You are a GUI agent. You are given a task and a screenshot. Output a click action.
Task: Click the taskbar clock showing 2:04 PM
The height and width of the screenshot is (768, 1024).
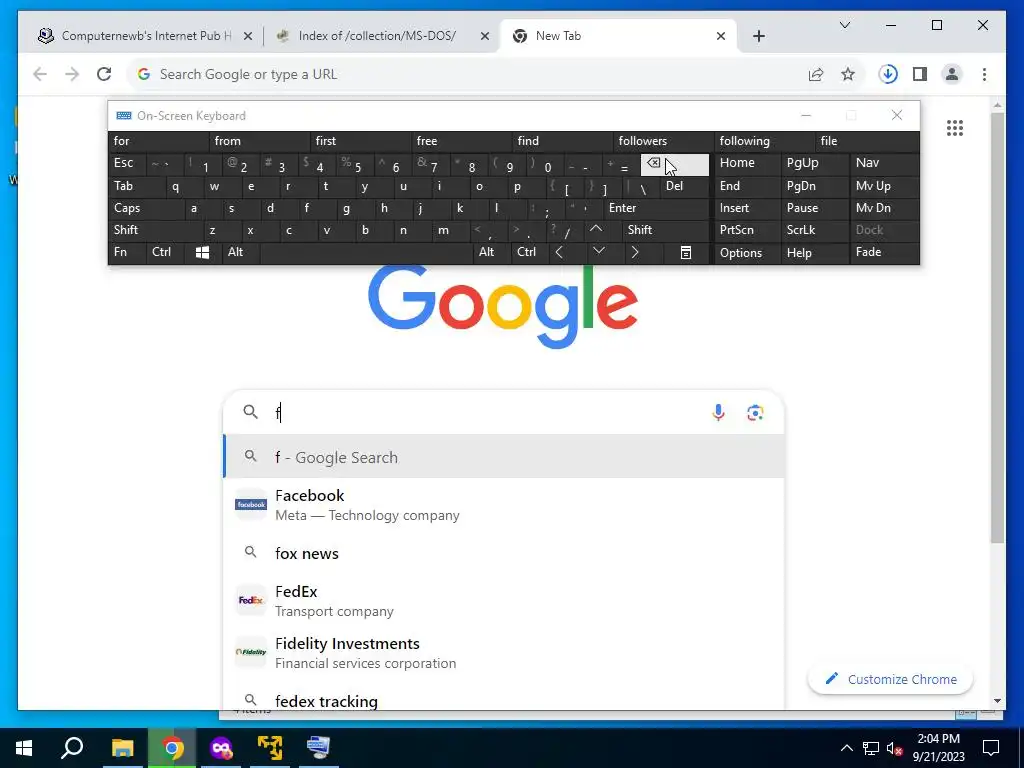(x=938, y=748)
